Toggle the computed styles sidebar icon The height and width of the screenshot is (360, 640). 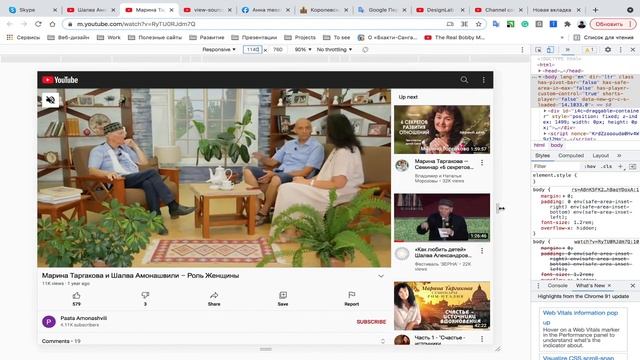tap(632, 167)
